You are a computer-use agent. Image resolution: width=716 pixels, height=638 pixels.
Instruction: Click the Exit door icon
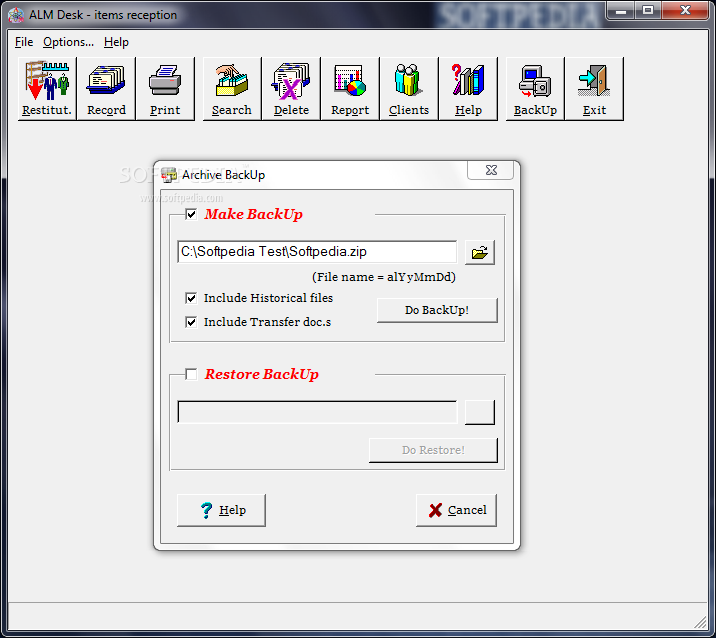[x=594, y=89]
